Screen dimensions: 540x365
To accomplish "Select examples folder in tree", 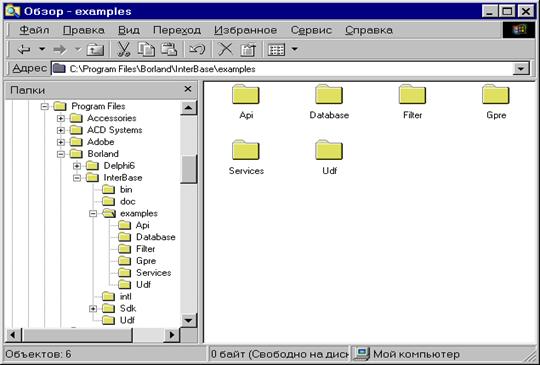I will (139, 213).
